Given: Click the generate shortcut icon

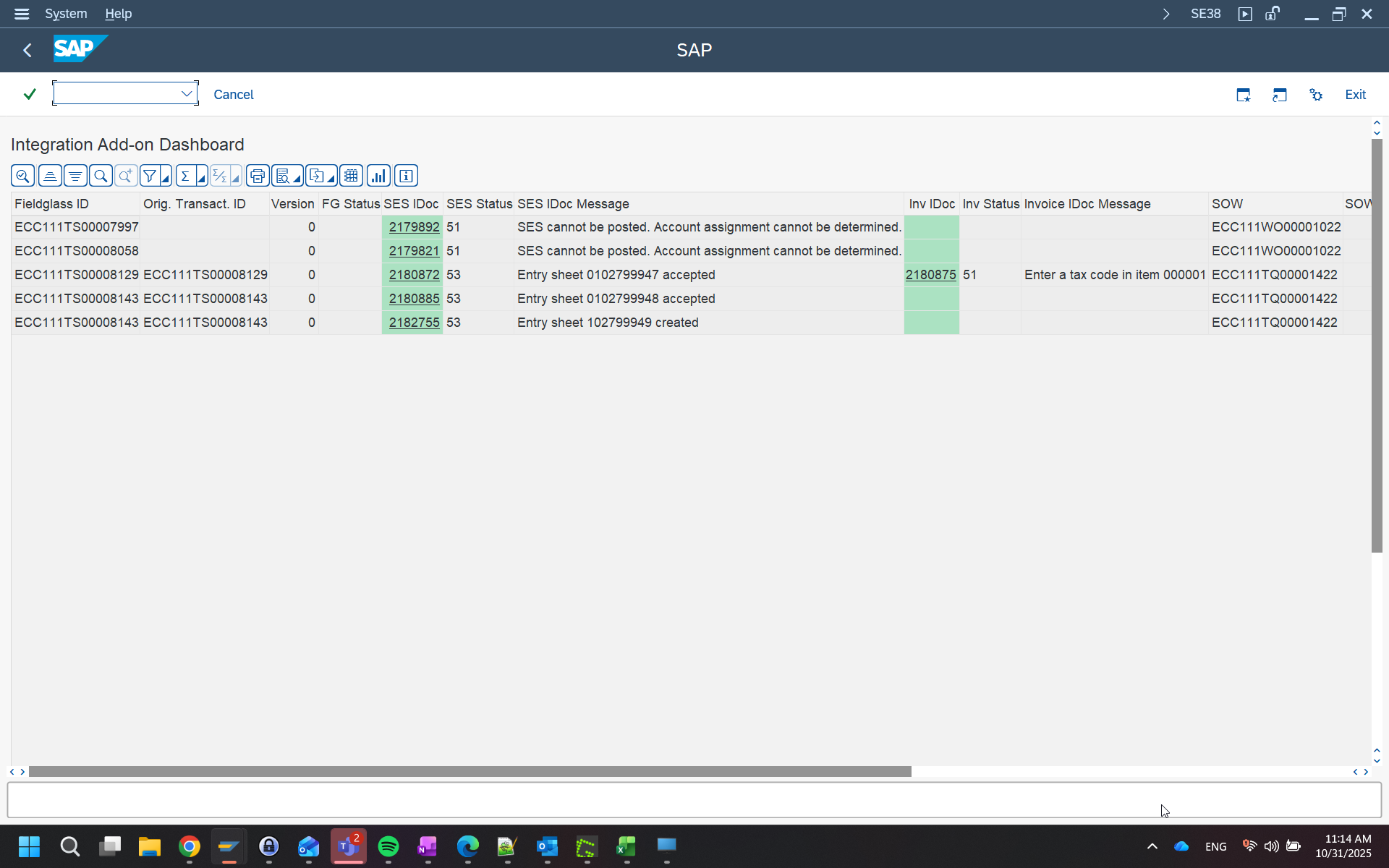Looking at the screenshot, I should tap(1280, 95).
